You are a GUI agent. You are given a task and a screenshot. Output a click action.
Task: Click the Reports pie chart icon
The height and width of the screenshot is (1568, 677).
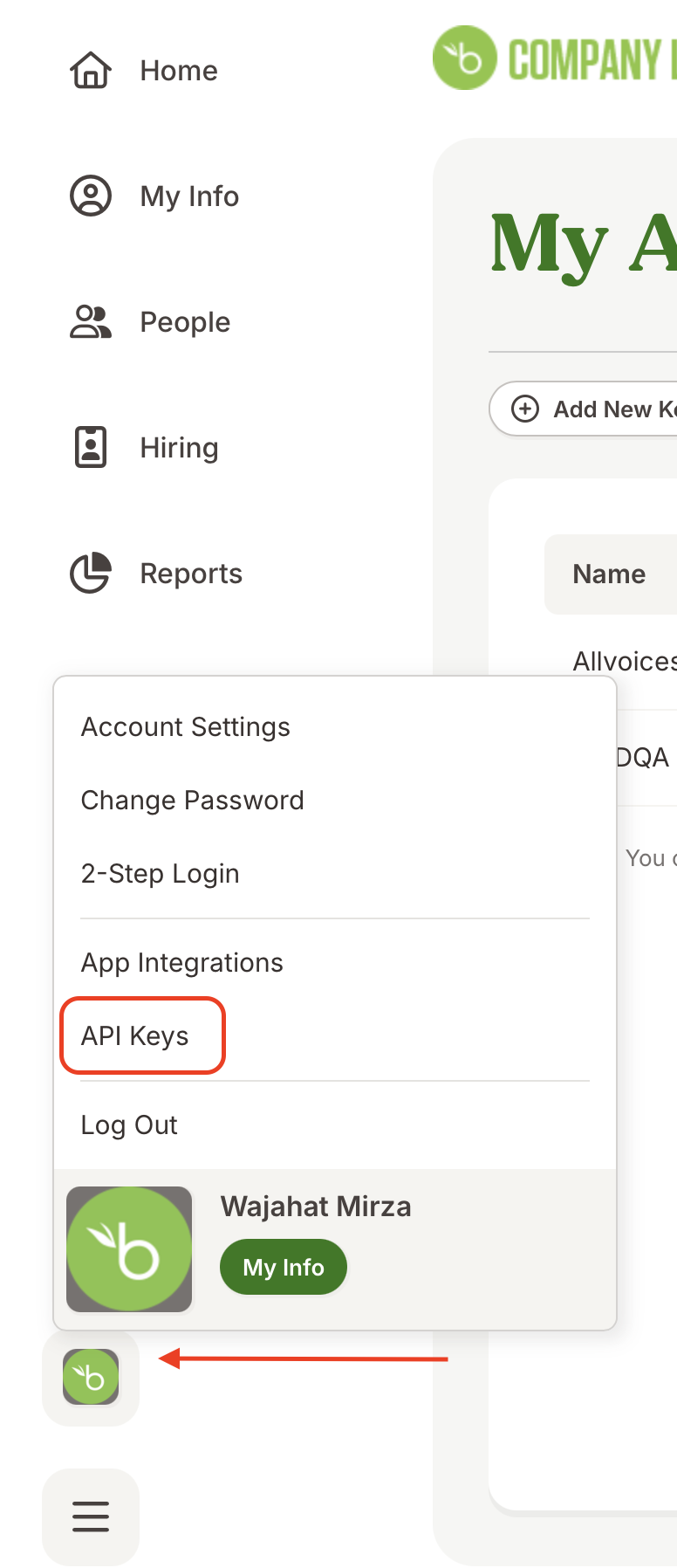91,573
